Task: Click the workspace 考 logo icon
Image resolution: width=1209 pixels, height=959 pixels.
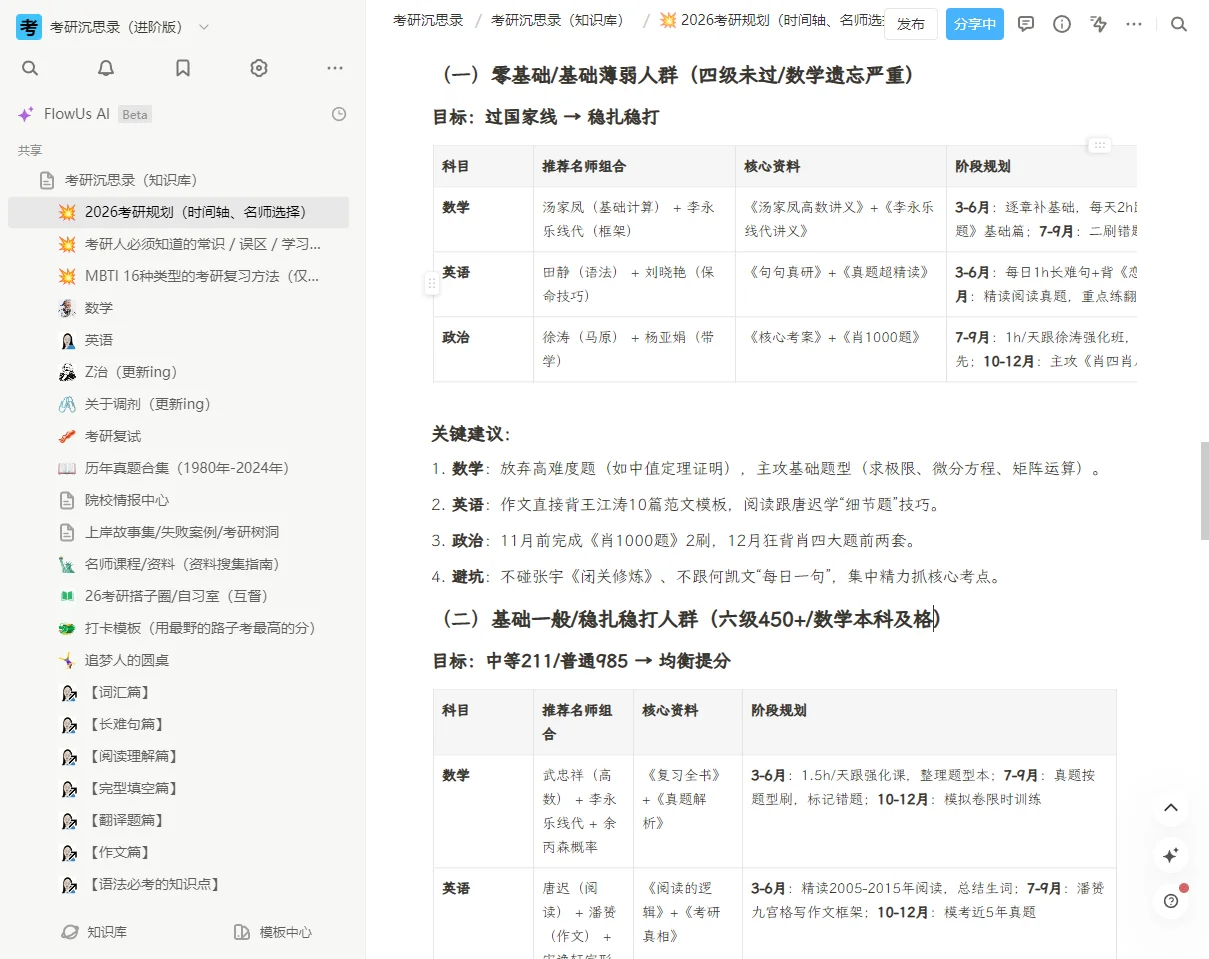Action: click(29, 28)
